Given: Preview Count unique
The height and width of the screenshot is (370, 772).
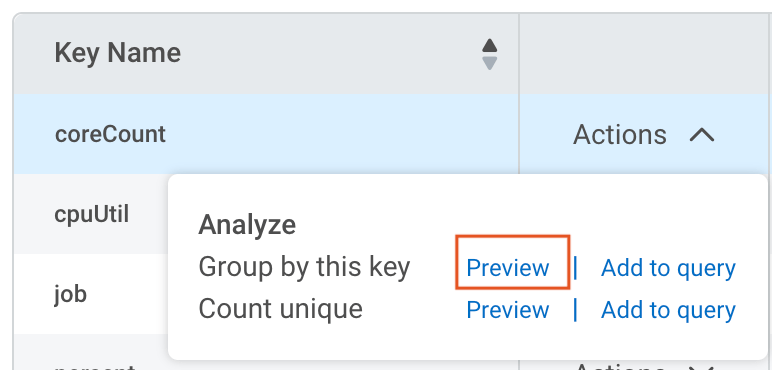Looking at the screenshot, I should tap(508, 310).
